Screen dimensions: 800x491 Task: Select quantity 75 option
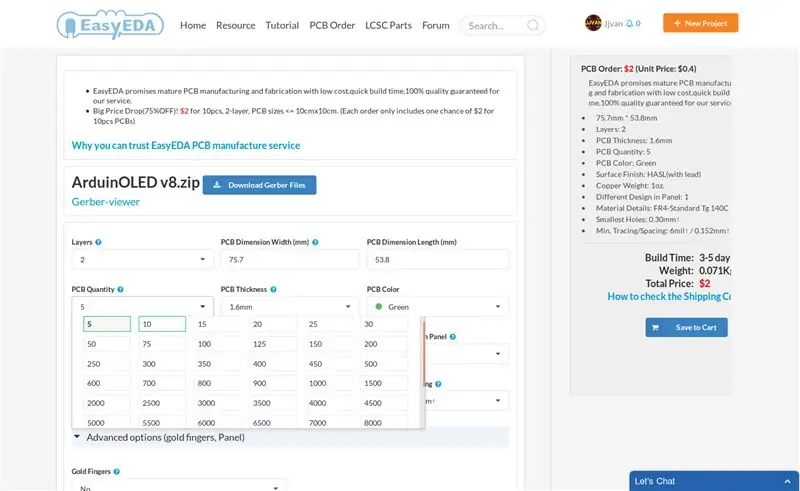[162, 344]
